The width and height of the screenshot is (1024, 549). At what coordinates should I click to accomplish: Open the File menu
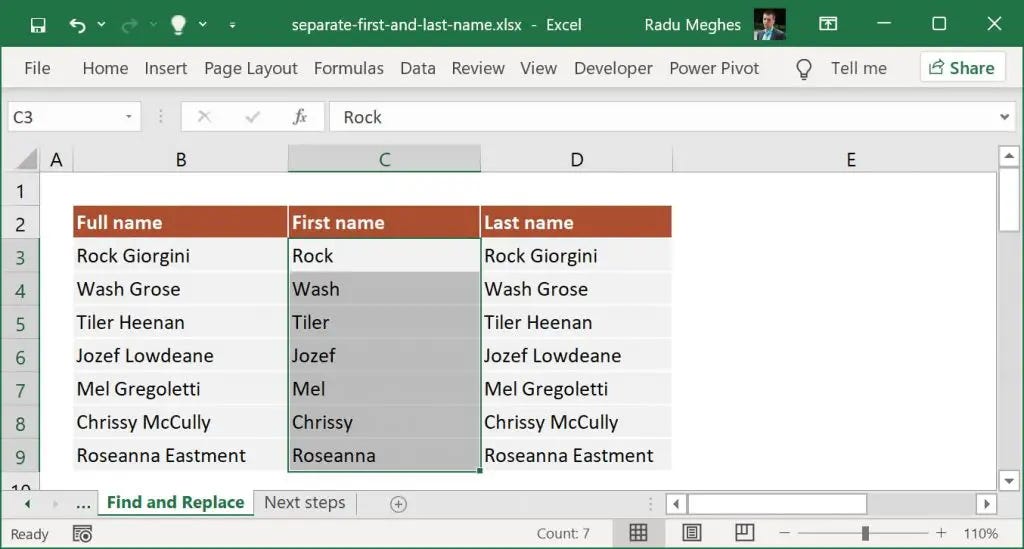tap(37, 68)
